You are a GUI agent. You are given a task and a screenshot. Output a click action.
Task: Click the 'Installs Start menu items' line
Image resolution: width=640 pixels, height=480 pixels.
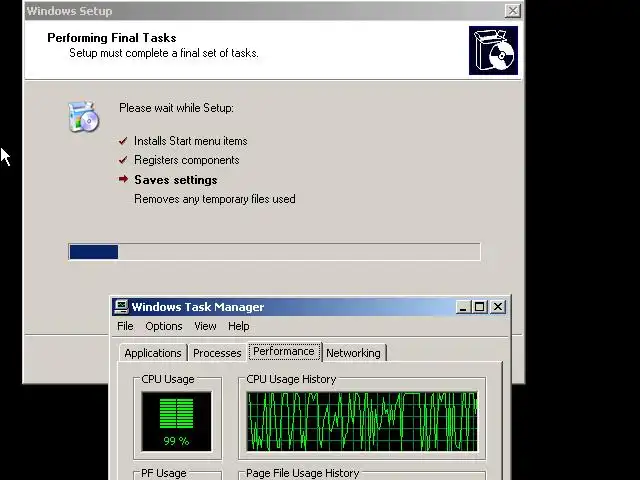tap(191, 141)
